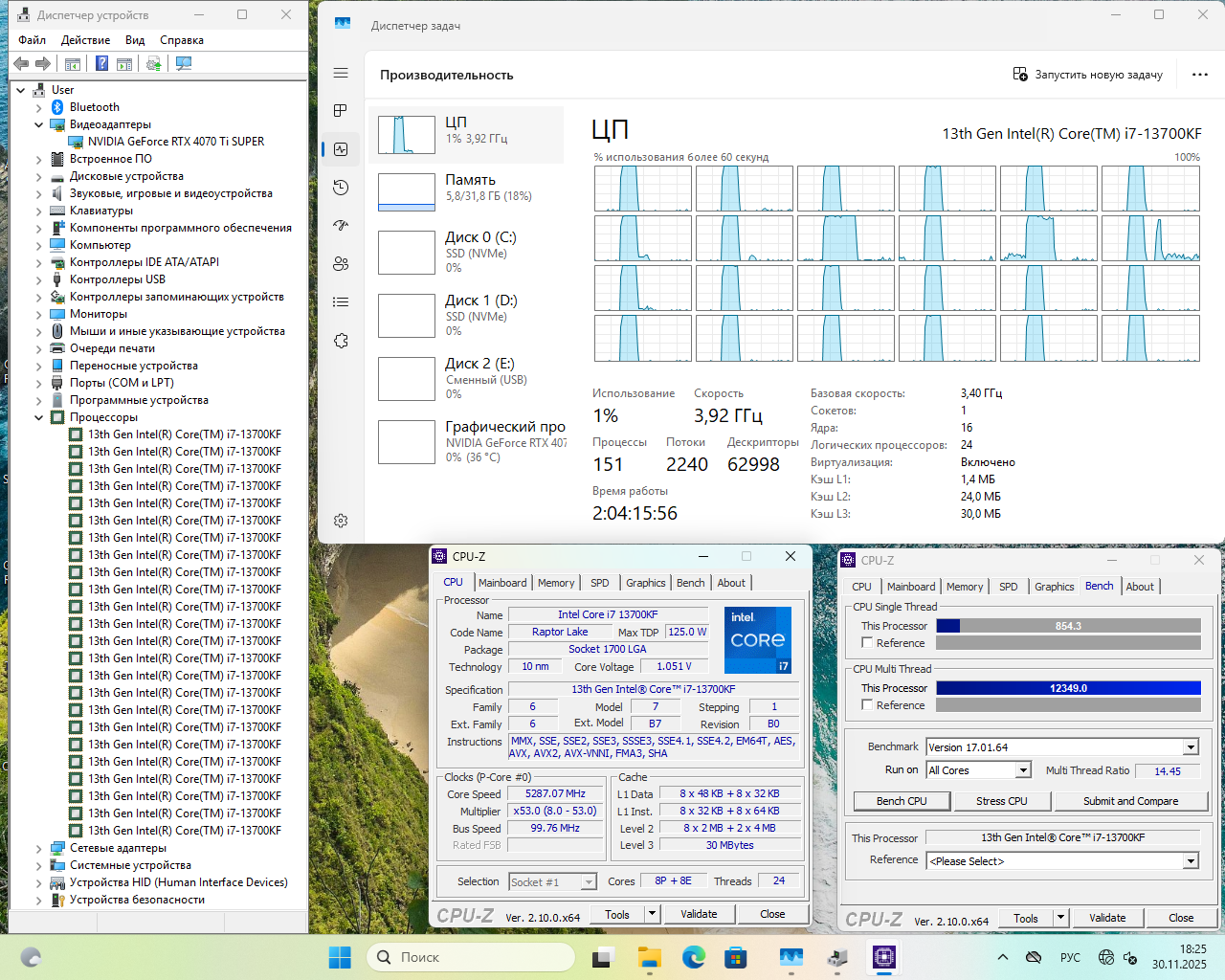The width and height of the screenshot is (1225, 980).
Task: Select Память in the performance list
Action: tap(467, 191)
